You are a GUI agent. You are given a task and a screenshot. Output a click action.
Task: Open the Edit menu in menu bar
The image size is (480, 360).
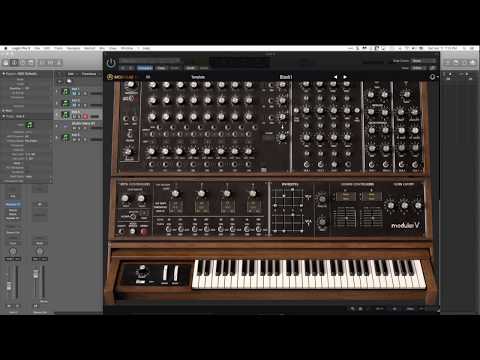(x=47, y=48)
